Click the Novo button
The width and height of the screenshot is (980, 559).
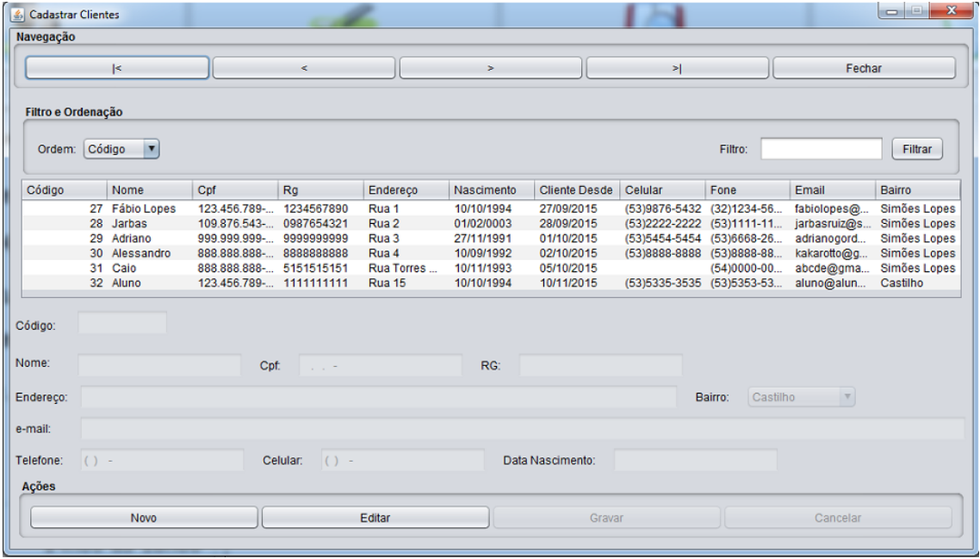tap(144, 518)
